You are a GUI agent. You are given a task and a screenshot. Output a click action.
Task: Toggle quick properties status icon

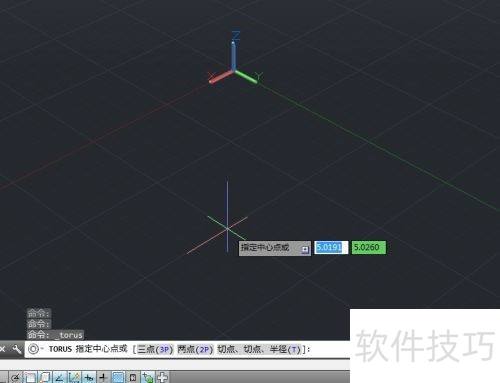tap(133, 377)
